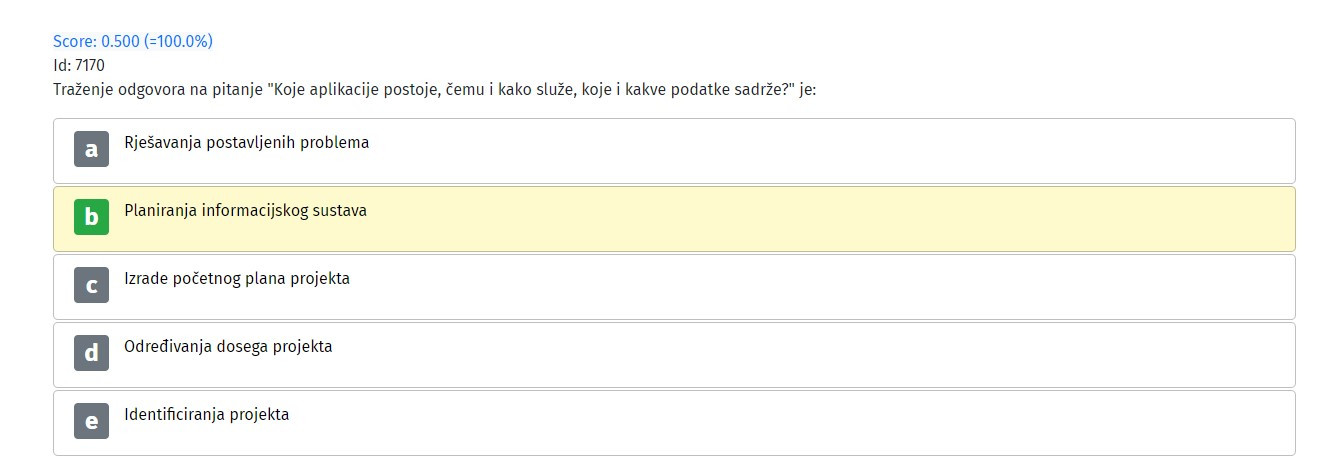1336x468 pixels.
Task: Select answer text "Planiranja informacijskog sustava"
Action: 245,211
